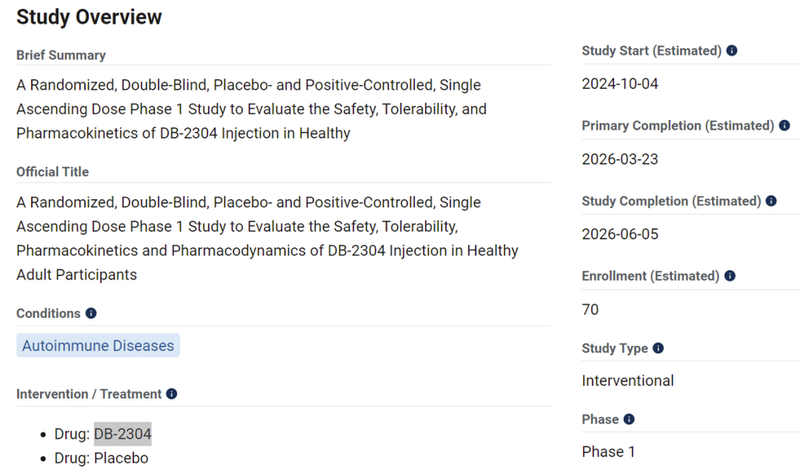Show the info tooltip beside Phase
The width and height of the screenshot is (800, 474).
(629, 420)
